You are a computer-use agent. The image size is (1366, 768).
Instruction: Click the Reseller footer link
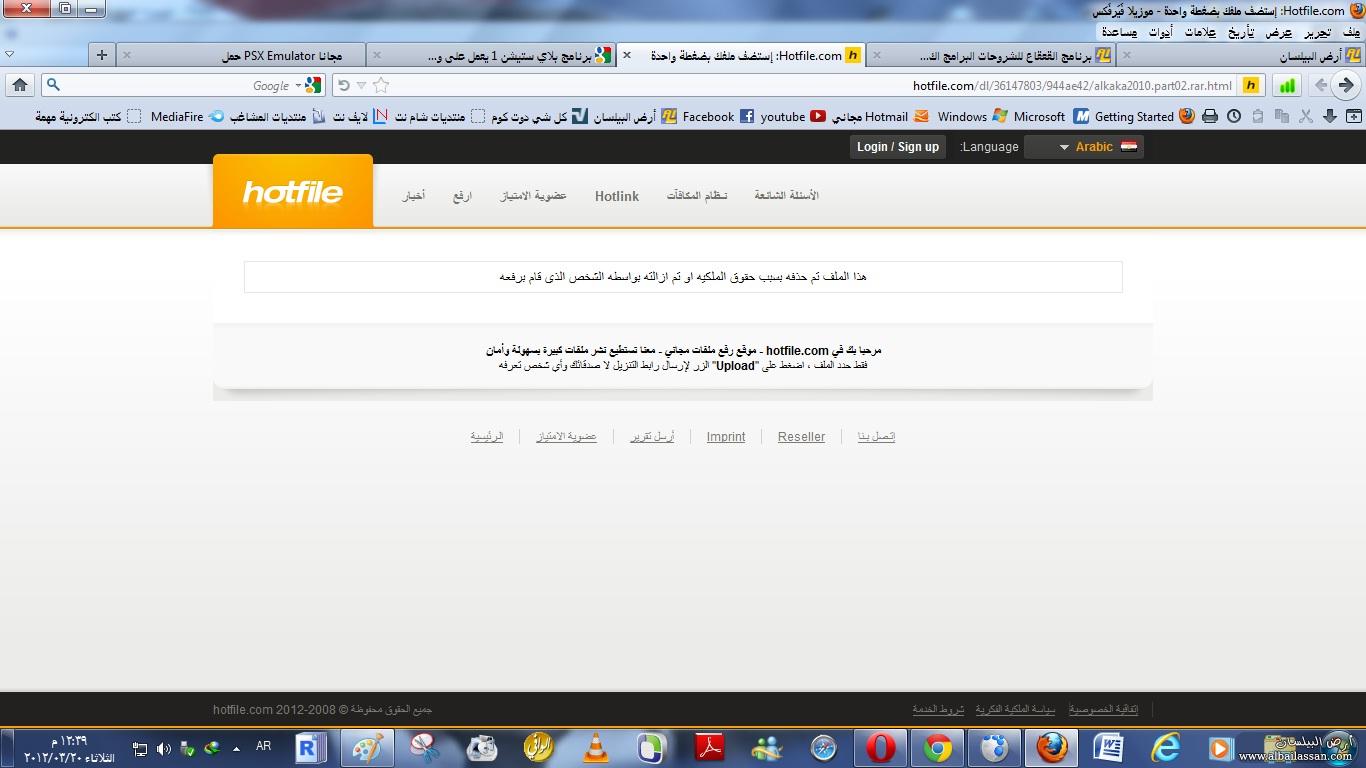[x=802, y=437]
